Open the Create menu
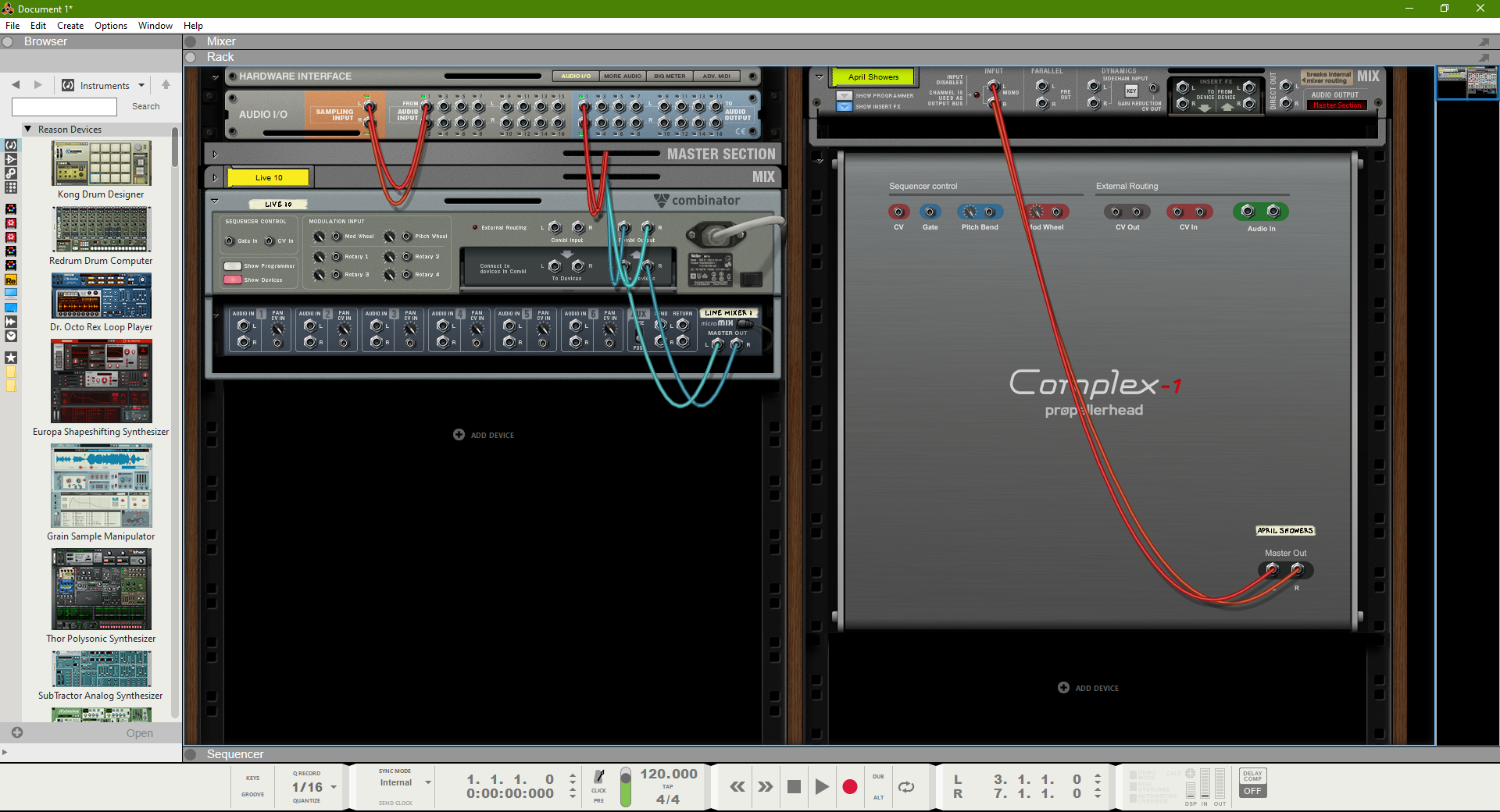Screen dimensions: 1500x812 coord(70,26)
